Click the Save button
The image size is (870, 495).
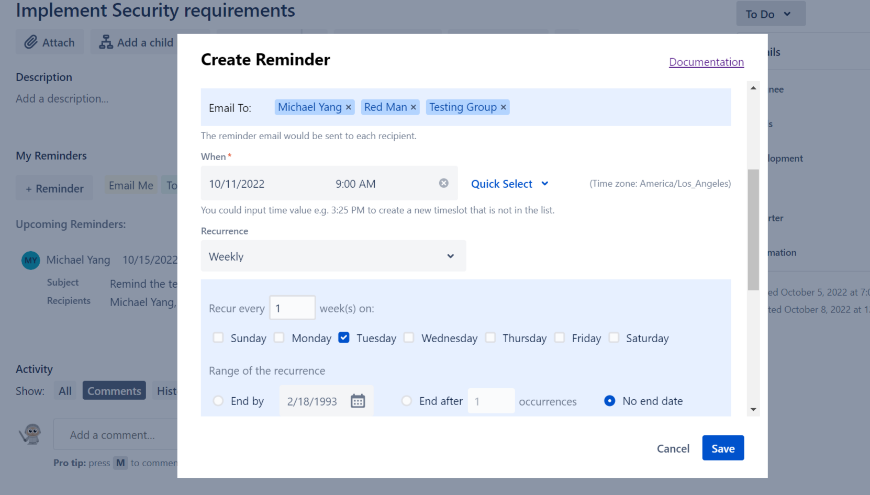[722, 449]
